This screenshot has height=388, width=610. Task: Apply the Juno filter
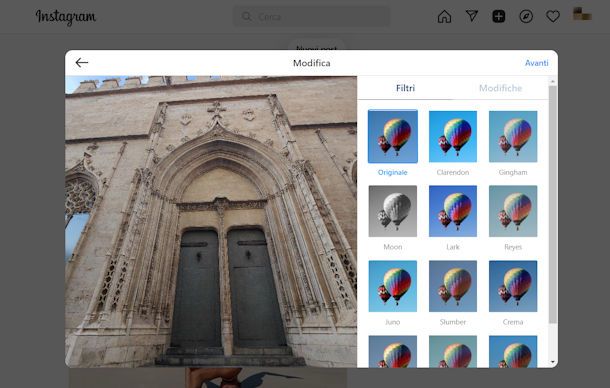[x=393, y=286]
